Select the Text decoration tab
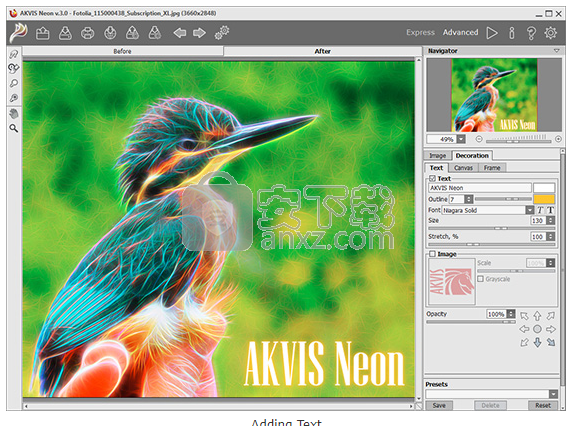This screenshot has width=581, height=426. [x=436, y=168]
